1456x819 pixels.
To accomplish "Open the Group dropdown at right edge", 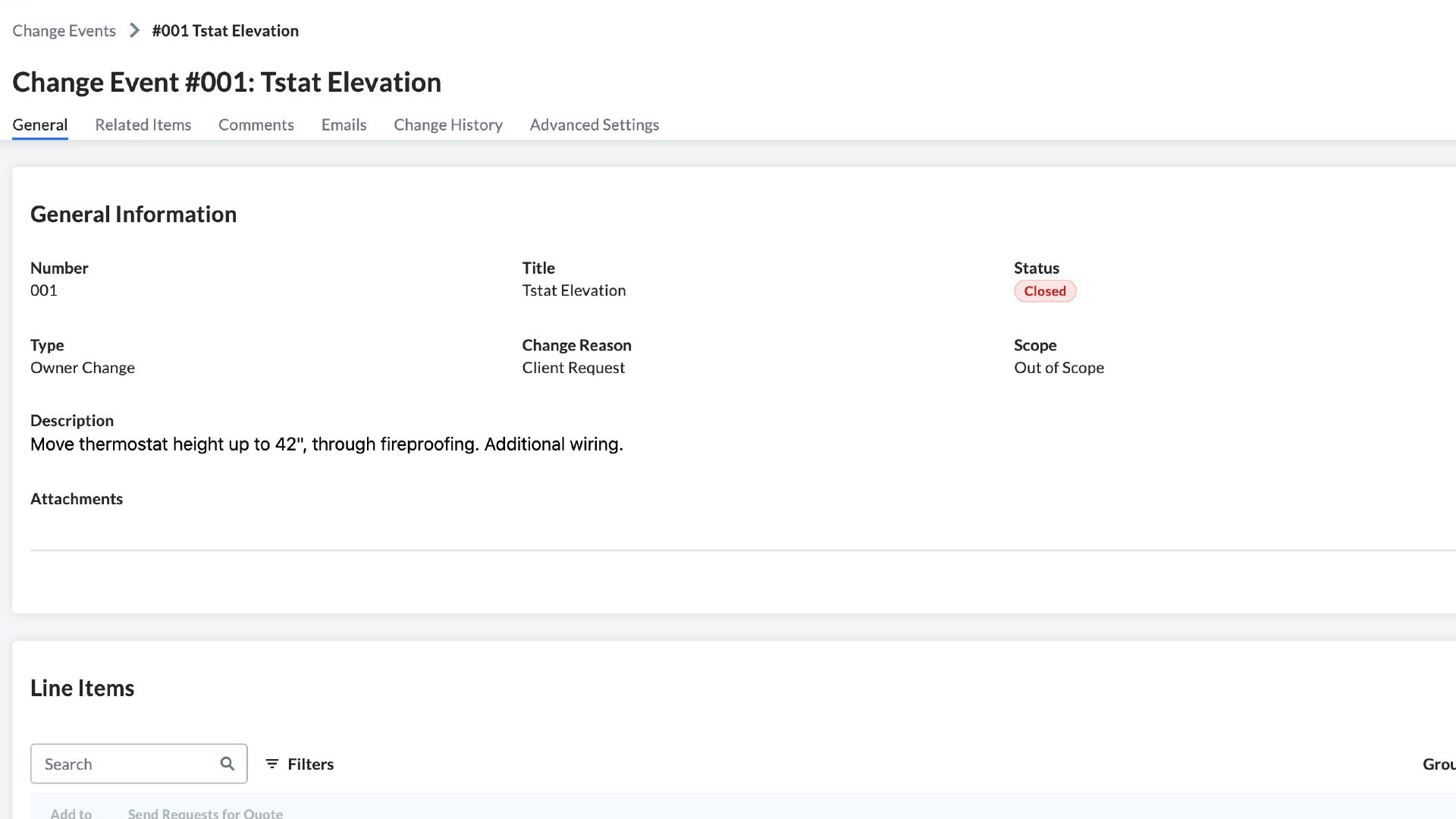I will [x=1438, y=764].
